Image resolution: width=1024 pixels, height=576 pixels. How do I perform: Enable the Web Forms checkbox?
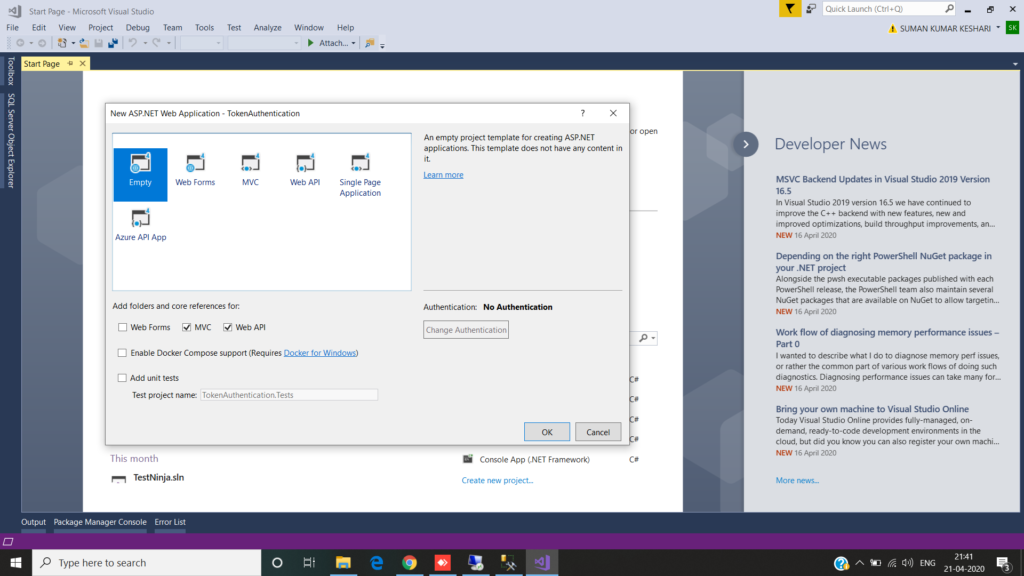pyautogui.click(x=122, y=327)
